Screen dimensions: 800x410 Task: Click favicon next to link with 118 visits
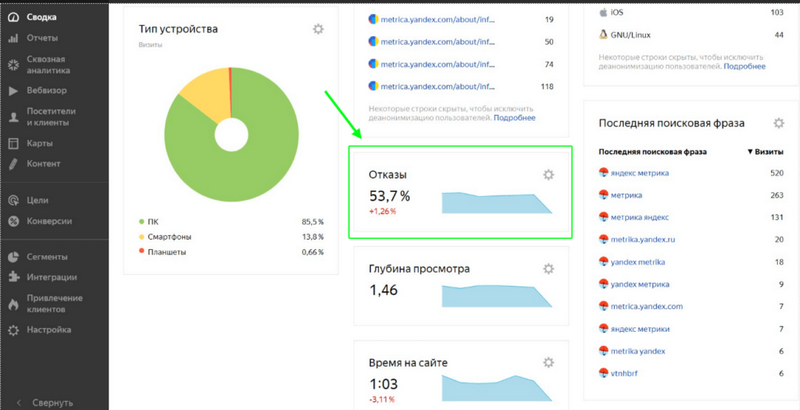(x=373, y=86)
